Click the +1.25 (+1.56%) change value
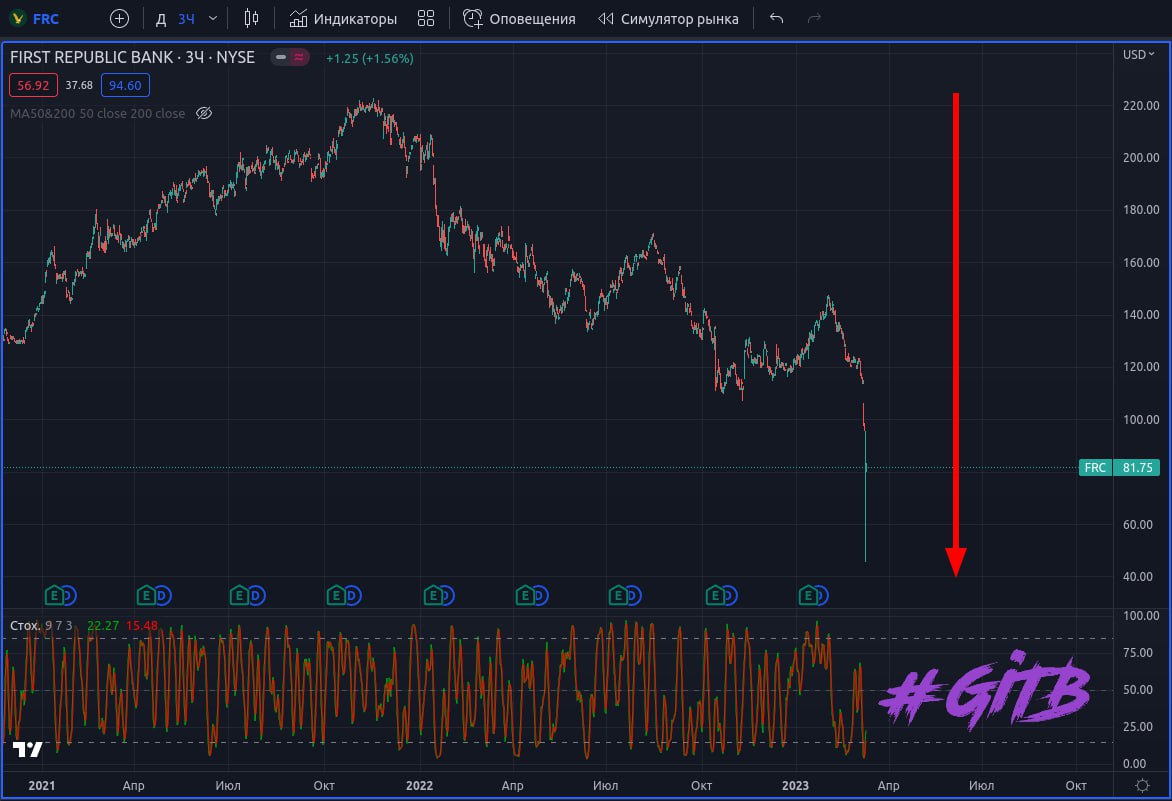 click(x=370, y=58)
